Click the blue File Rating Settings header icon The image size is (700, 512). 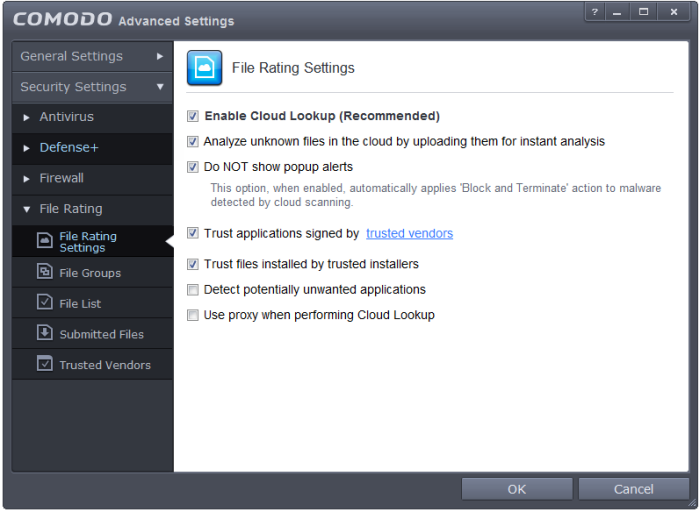(204, 68)
